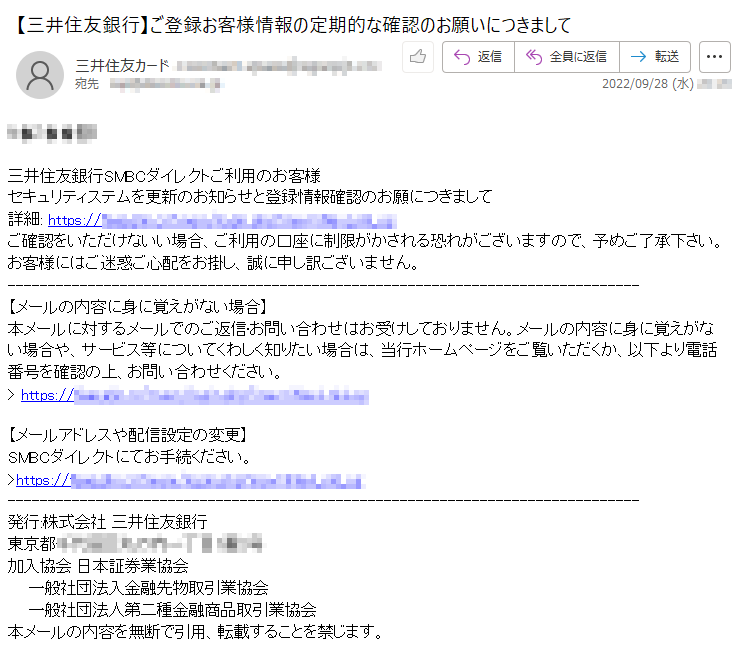Viewport: 744px width, 664px height.
Task: Click the 【メールの内容に身に覚えがない場合】 heading
Action: click(x=137, y=307)
